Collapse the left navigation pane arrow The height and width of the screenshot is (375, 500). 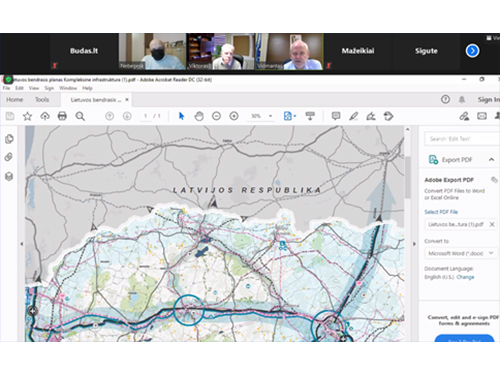22,244
